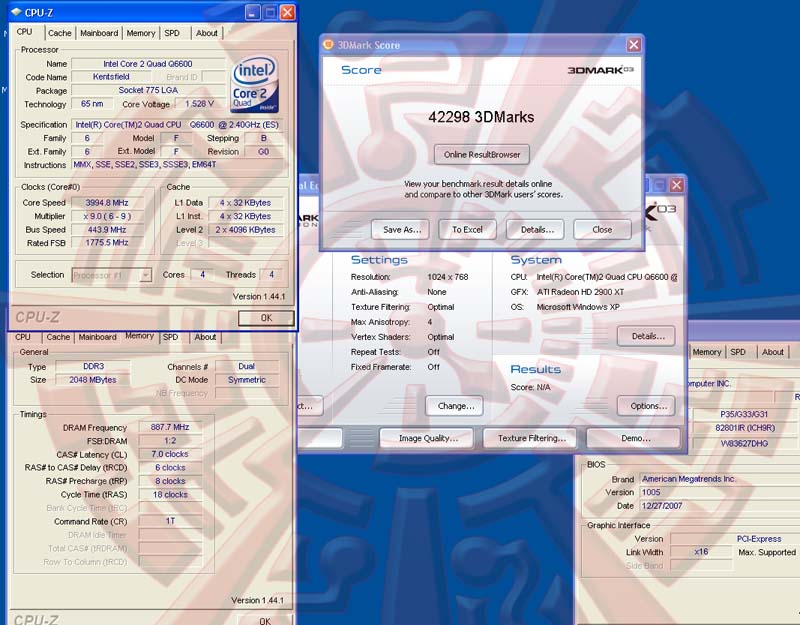
Task: Click the Bus Speed 443.9 MHz value
Action: (x=107, y=230)
